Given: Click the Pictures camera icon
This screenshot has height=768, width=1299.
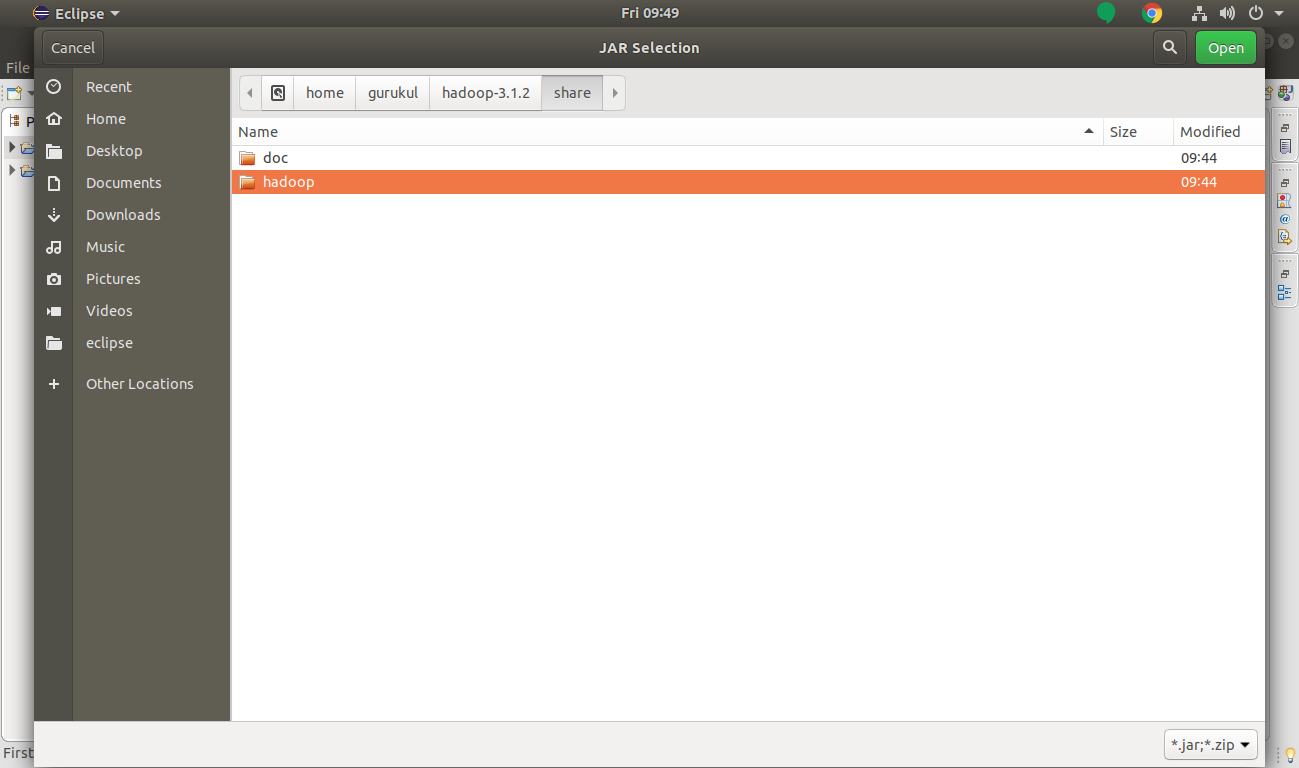Looking at the screenshot, I should click(x=54, y=279).
